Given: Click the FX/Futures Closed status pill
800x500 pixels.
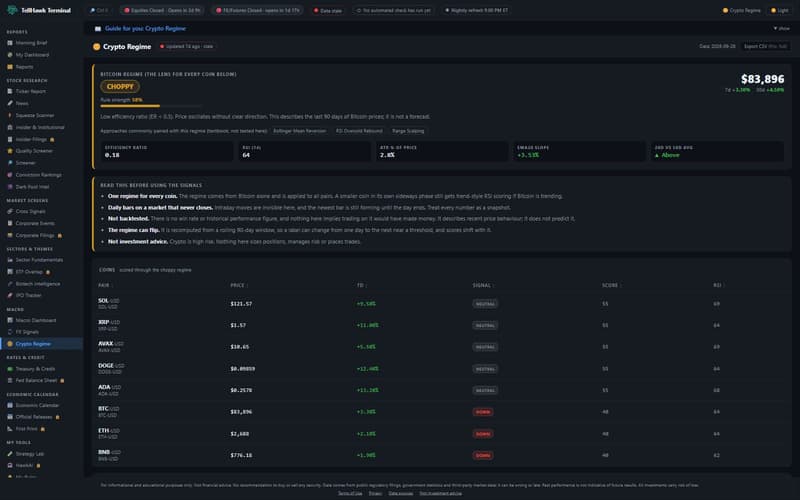Looking at the screenshot, I should [x=258, y=10].
